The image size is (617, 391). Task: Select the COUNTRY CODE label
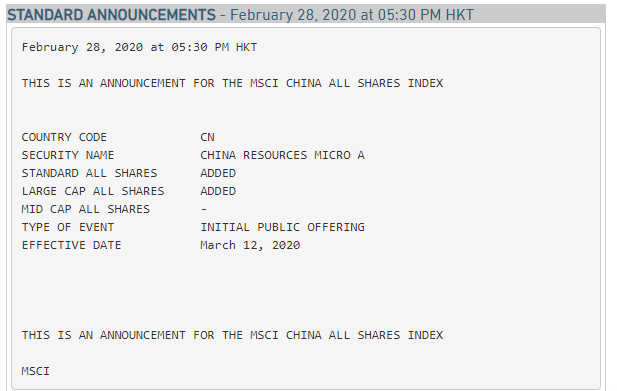[x=64, y=137]
